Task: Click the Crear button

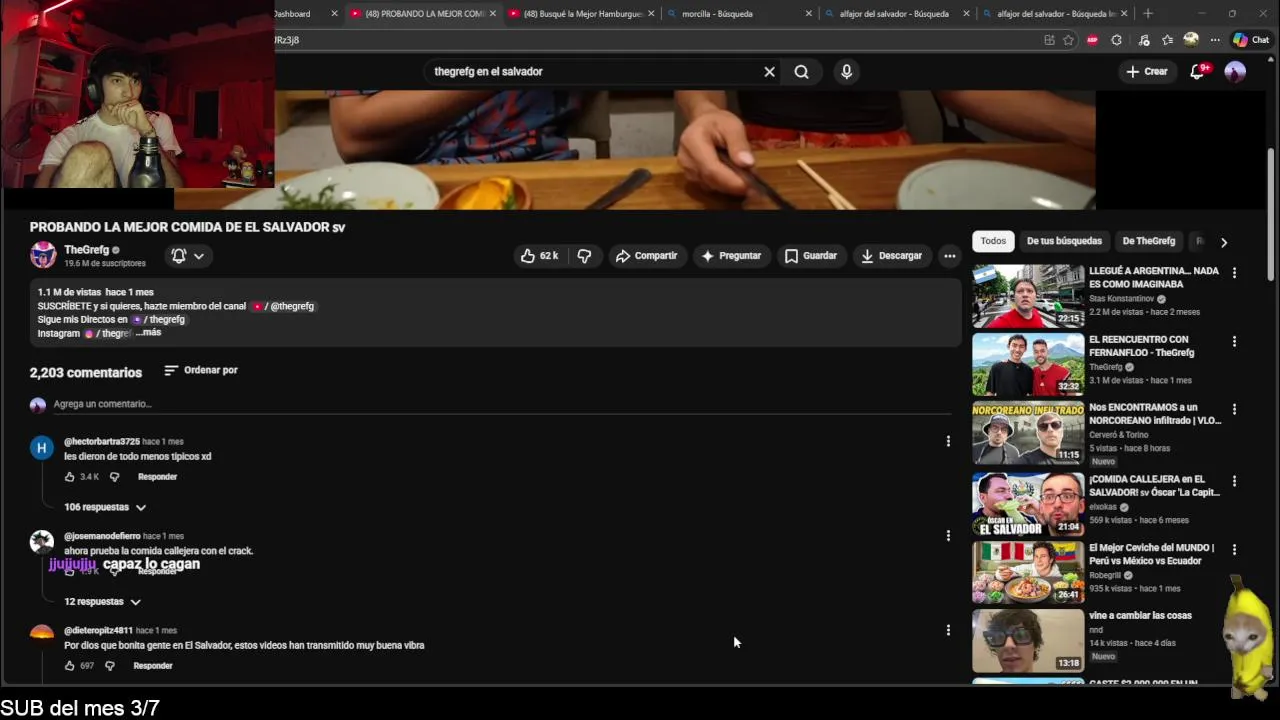Action: coord(1146,72)
